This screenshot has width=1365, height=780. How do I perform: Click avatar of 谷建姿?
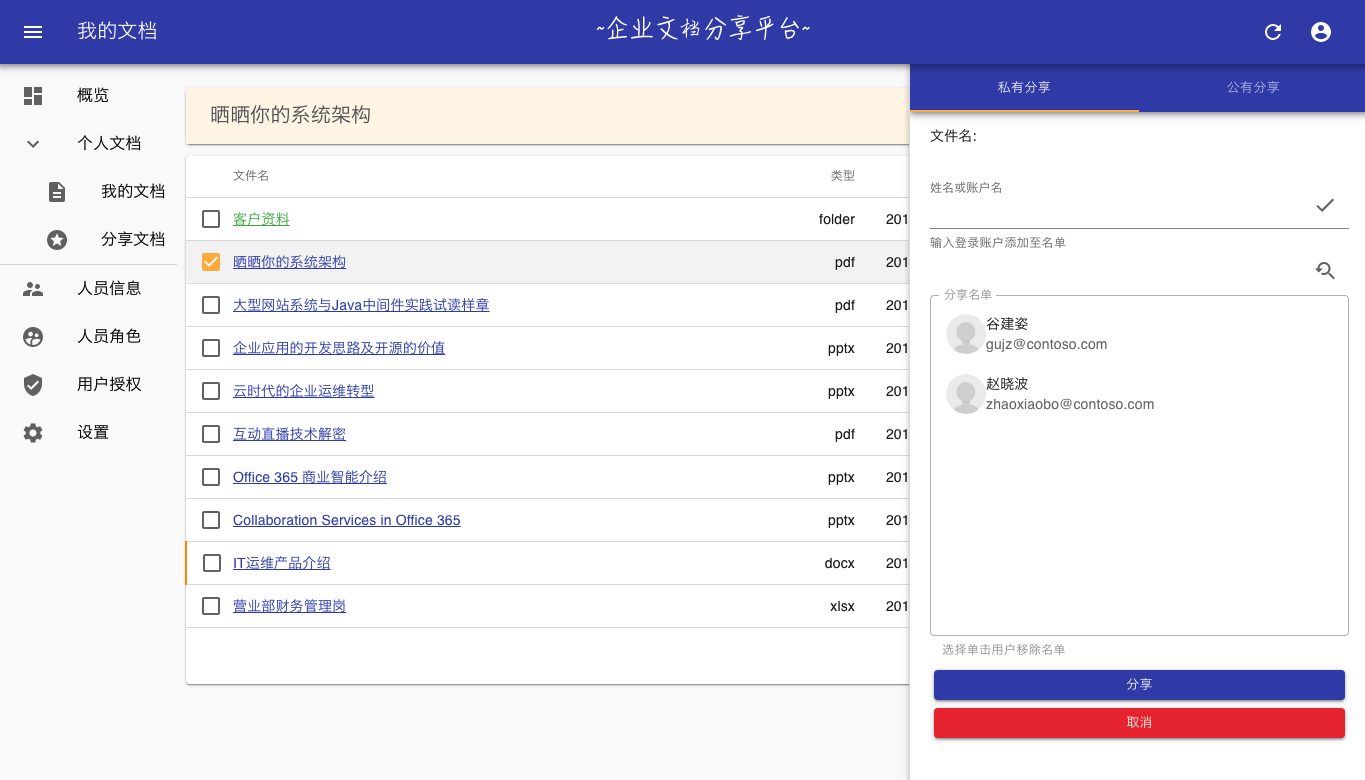click(x=966, y=334)
